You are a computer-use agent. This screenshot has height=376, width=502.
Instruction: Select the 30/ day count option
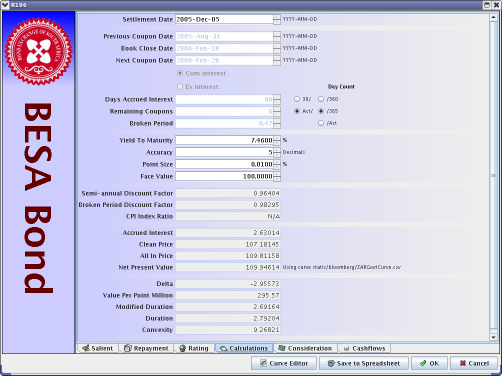tap(297, 99)
